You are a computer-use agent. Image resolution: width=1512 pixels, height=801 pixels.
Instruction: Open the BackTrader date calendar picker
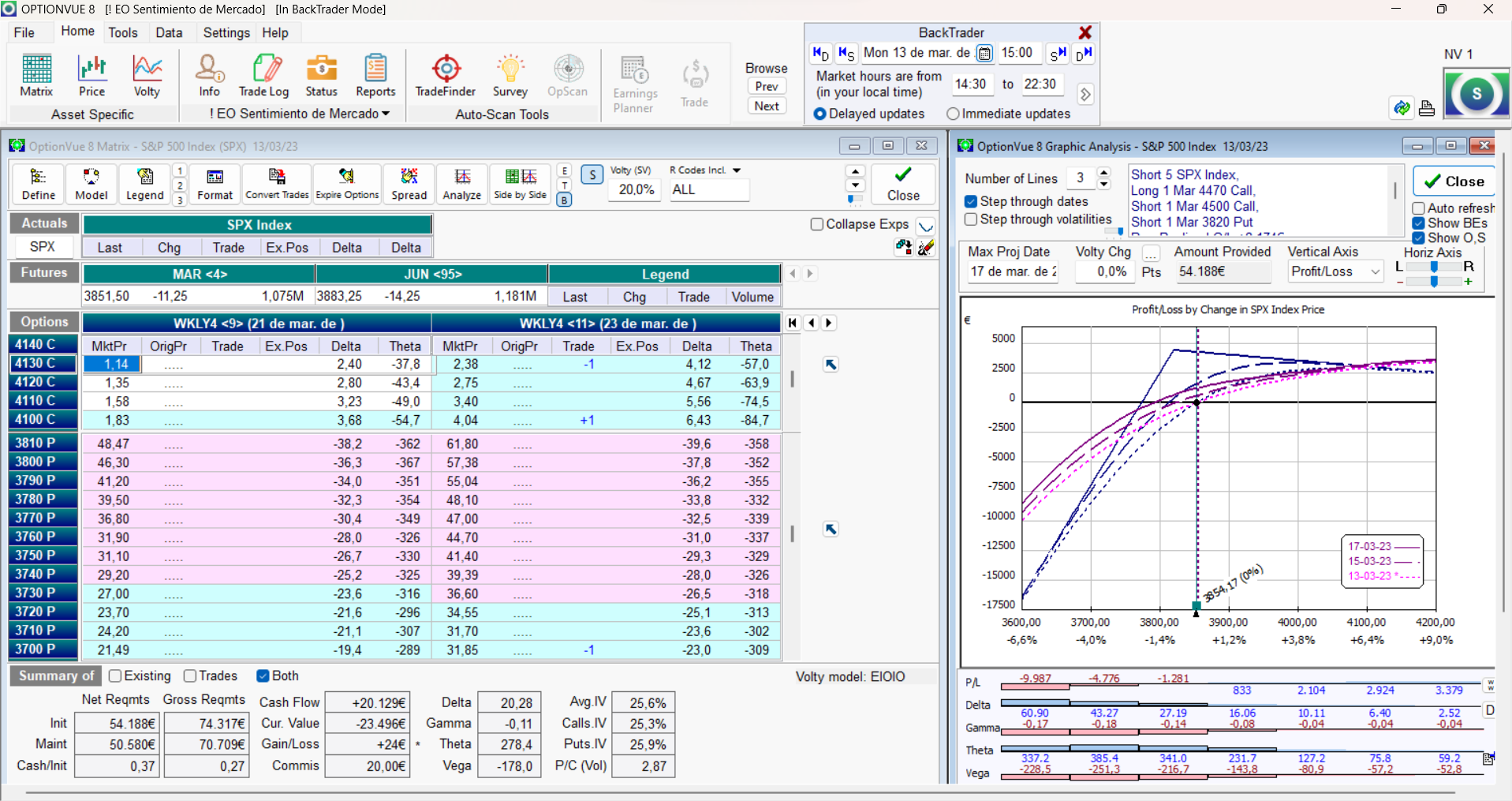[x=984, y=54]
